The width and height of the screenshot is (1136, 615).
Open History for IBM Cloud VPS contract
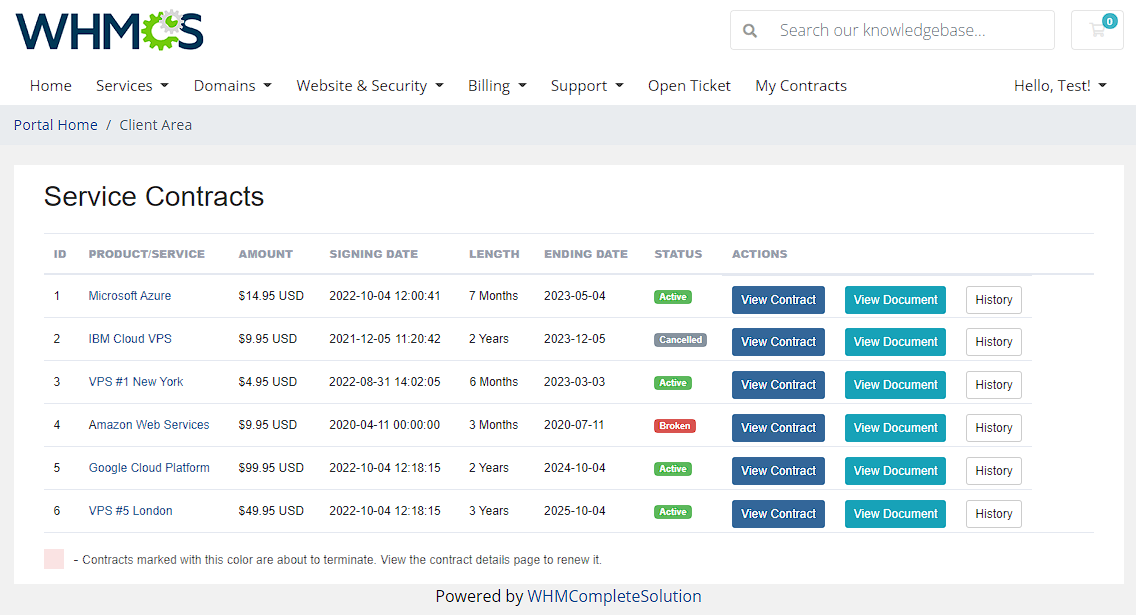(994, 342)
